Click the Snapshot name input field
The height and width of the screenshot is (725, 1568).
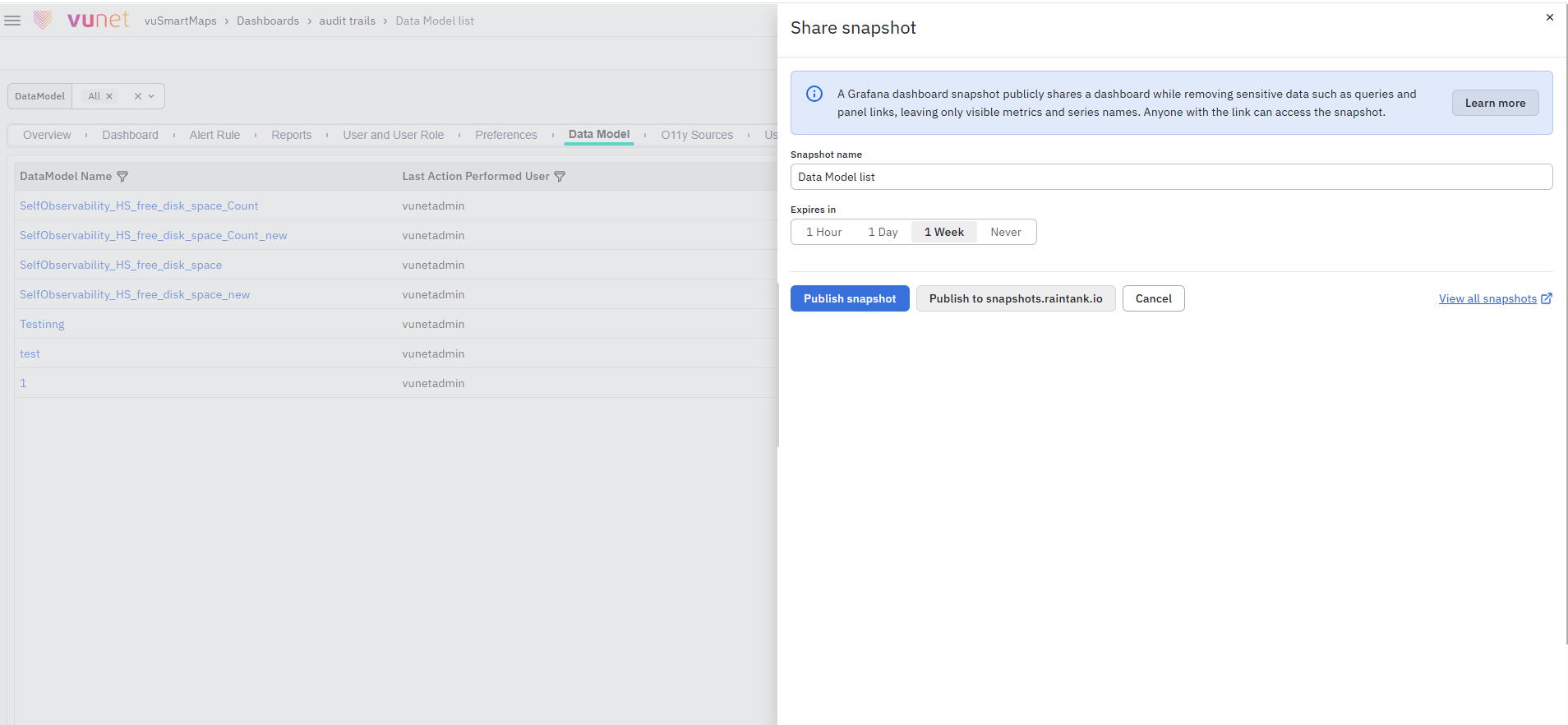(x=1171, y=177)
